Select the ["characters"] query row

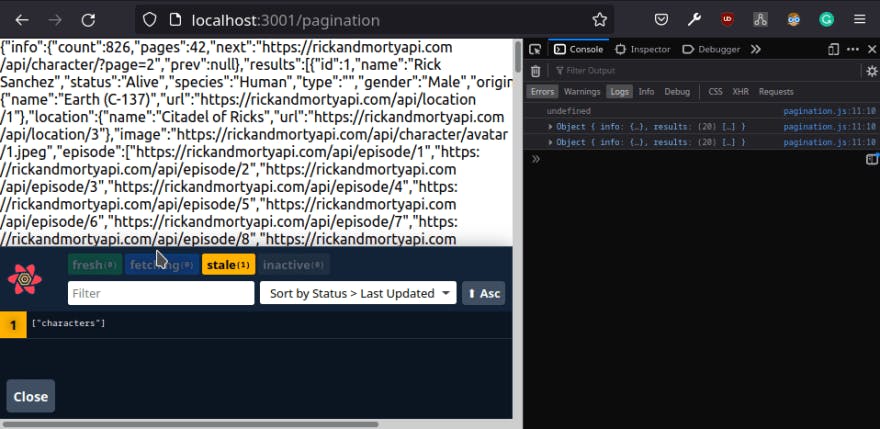click(256, 325)
